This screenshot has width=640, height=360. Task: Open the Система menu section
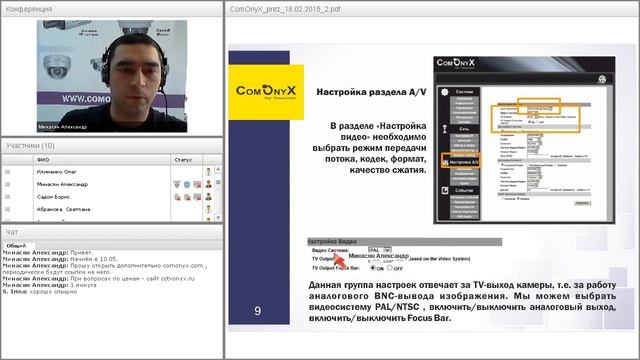(x=464, y=92)
